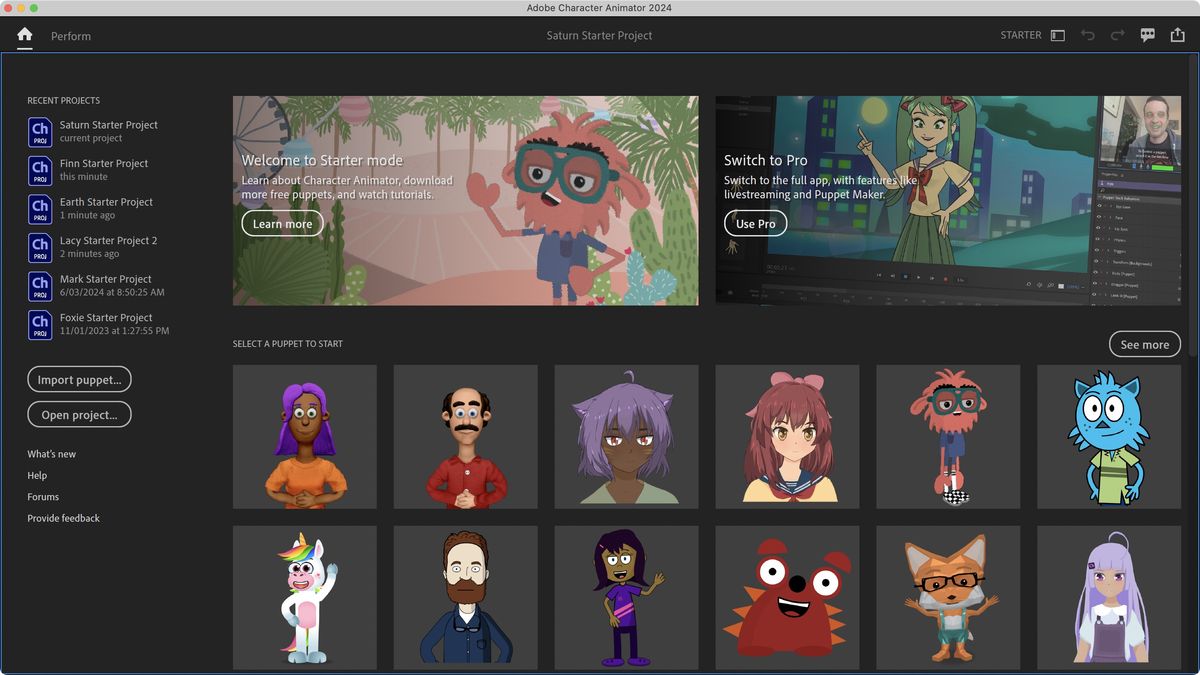Screen dimensions: 1200x675
Task: Redo using the redo arrow icon
Action: (x=1117, y=35)
